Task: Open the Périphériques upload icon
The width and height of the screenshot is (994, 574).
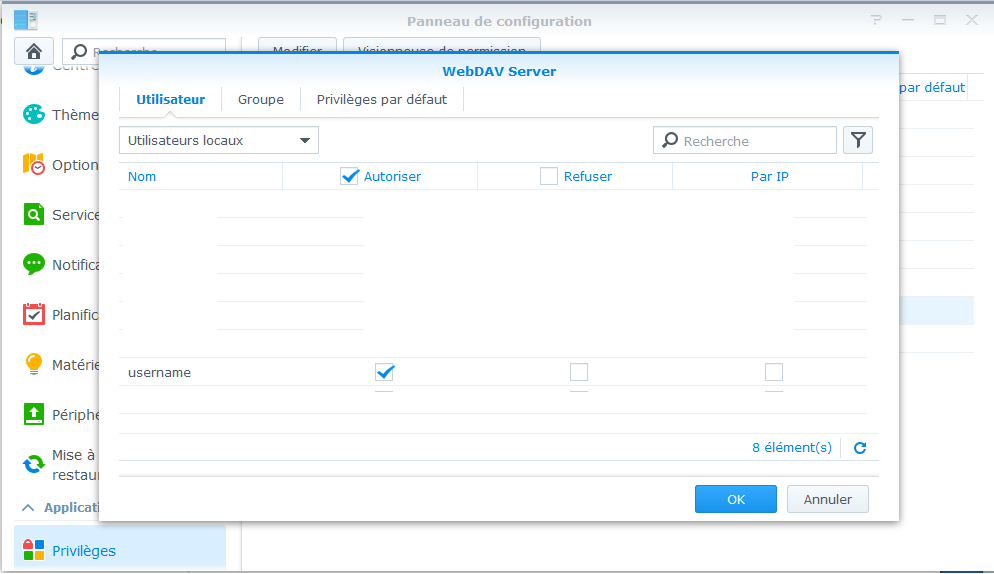Action: tap(34, 414)
